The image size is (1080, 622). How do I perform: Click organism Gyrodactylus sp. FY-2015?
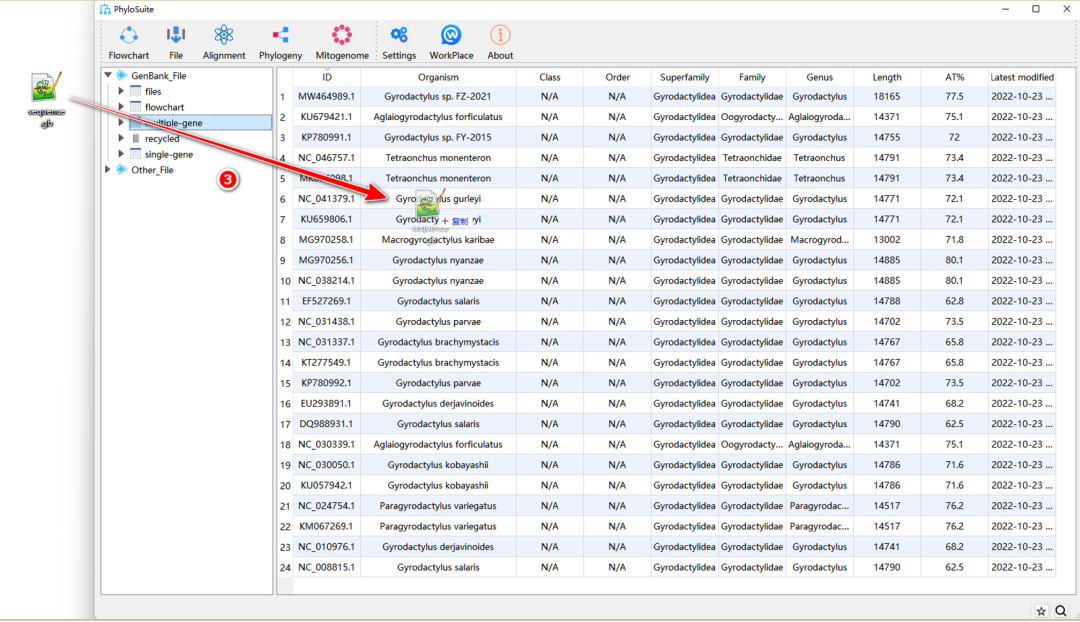438,137
